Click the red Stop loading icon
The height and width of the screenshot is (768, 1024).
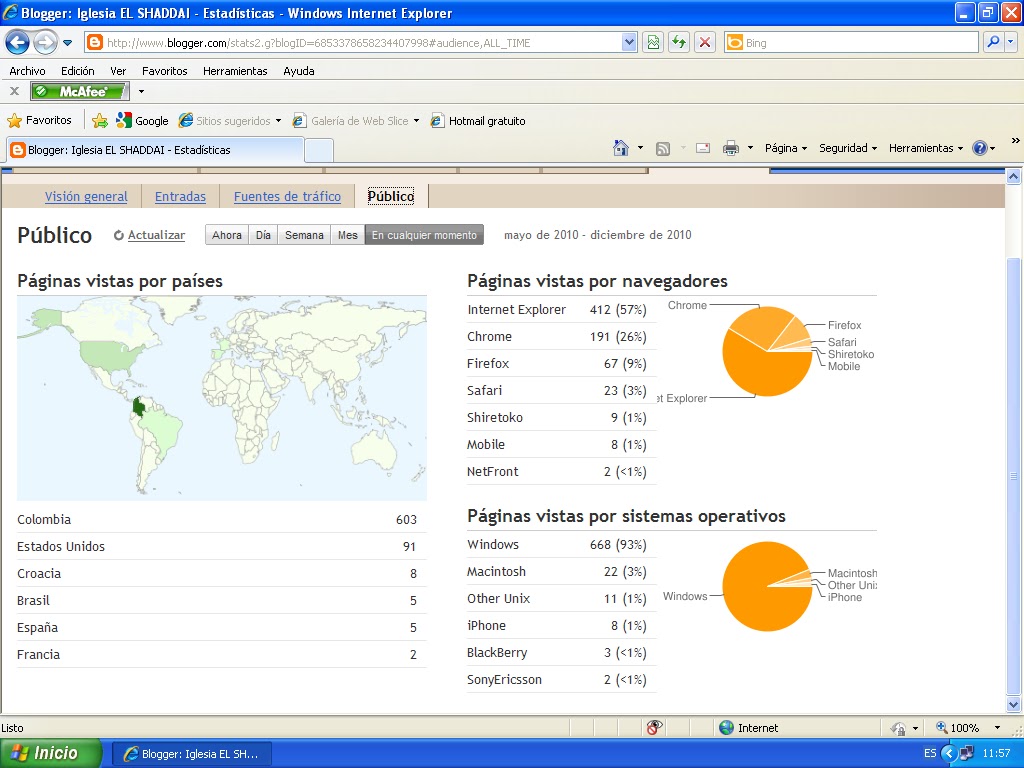tap(705, 42)
